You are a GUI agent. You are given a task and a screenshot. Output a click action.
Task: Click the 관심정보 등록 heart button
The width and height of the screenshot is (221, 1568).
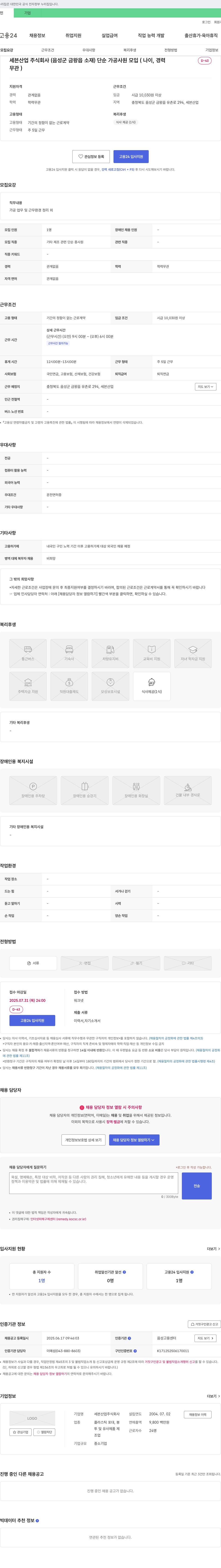coord(91,156)
